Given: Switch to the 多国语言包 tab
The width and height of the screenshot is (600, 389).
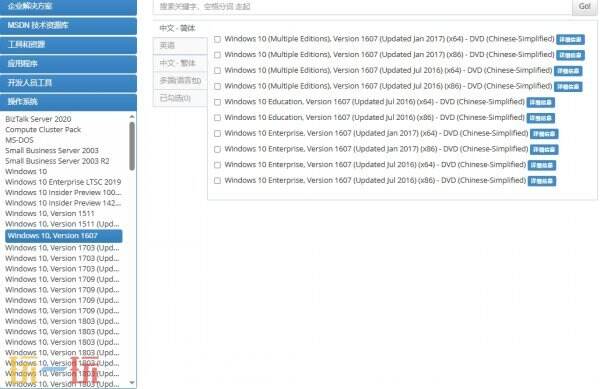Looking at the screenshot, I should click(180, 81).
